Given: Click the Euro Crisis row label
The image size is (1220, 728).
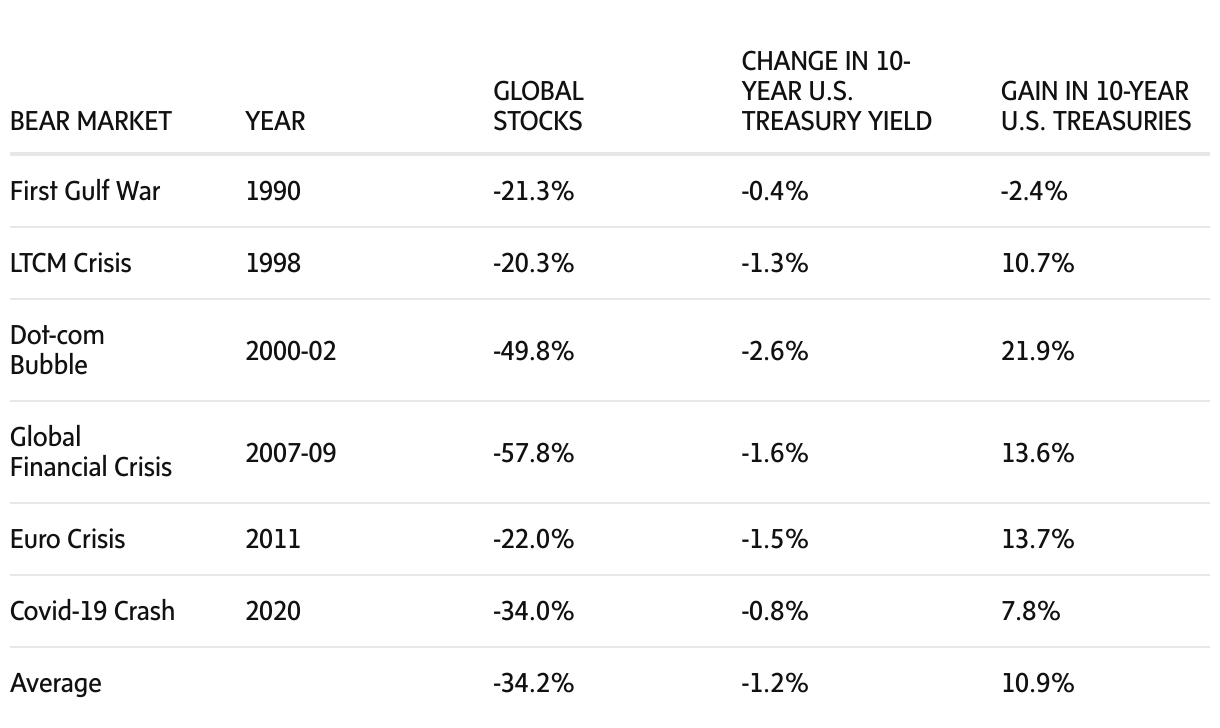Looking at the screenshot, I should (68, 539).
